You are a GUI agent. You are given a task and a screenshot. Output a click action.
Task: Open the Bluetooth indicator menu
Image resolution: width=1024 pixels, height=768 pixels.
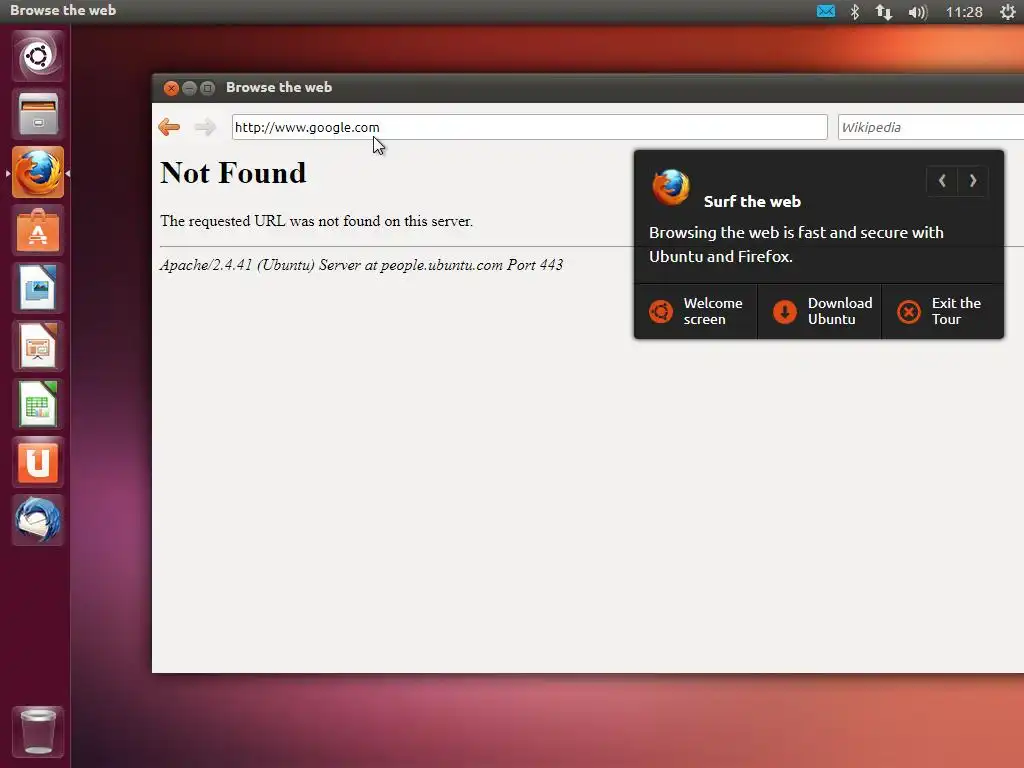pyautogui.click(x=854, y=12)
